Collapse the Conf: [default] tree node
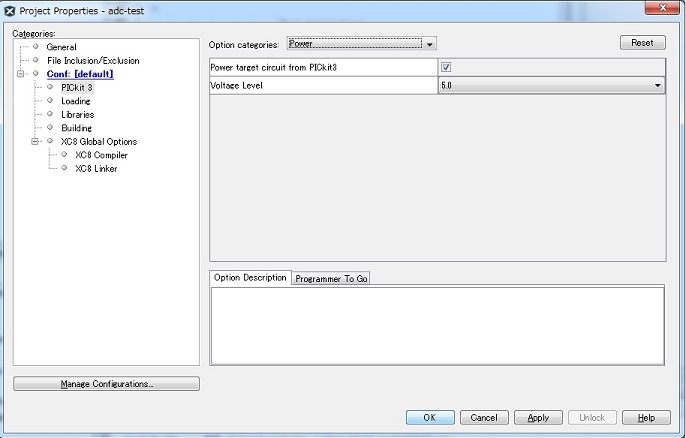This screenshot has height=438, width=686. [21, 74]
